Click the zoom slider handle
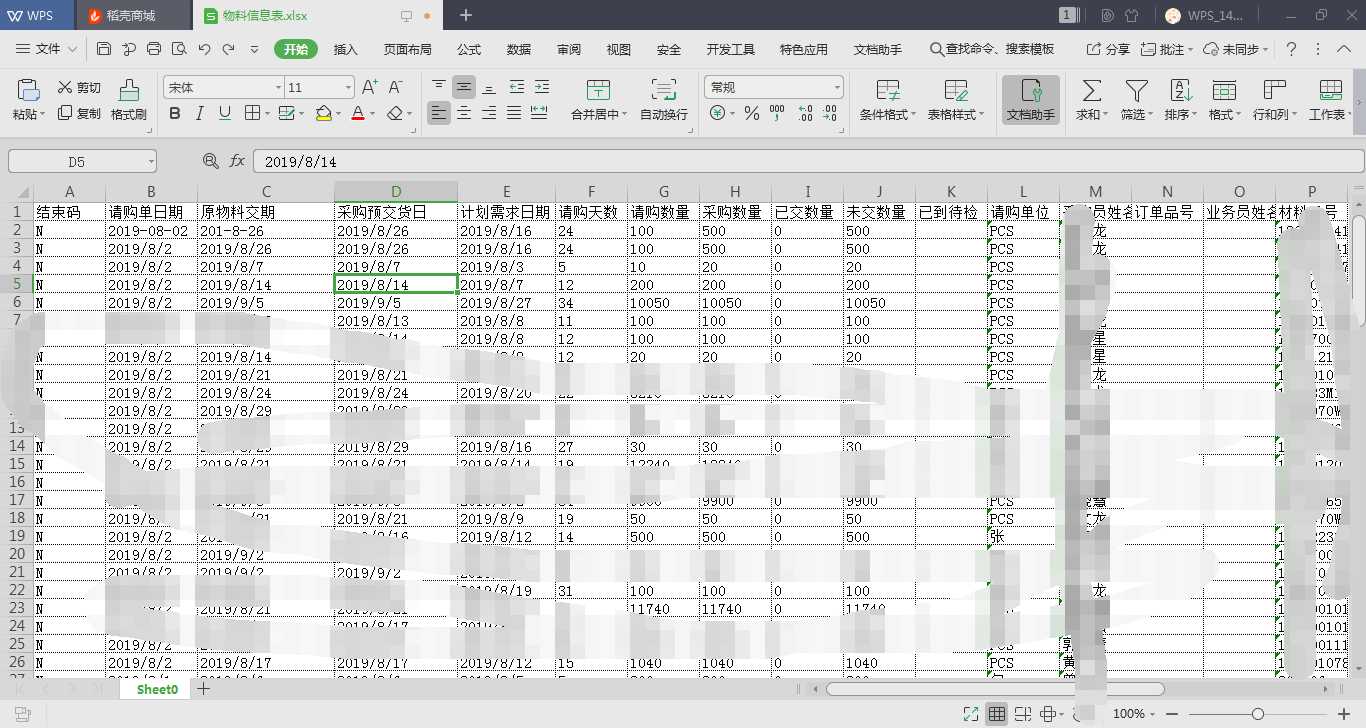 pos(1258,714)
